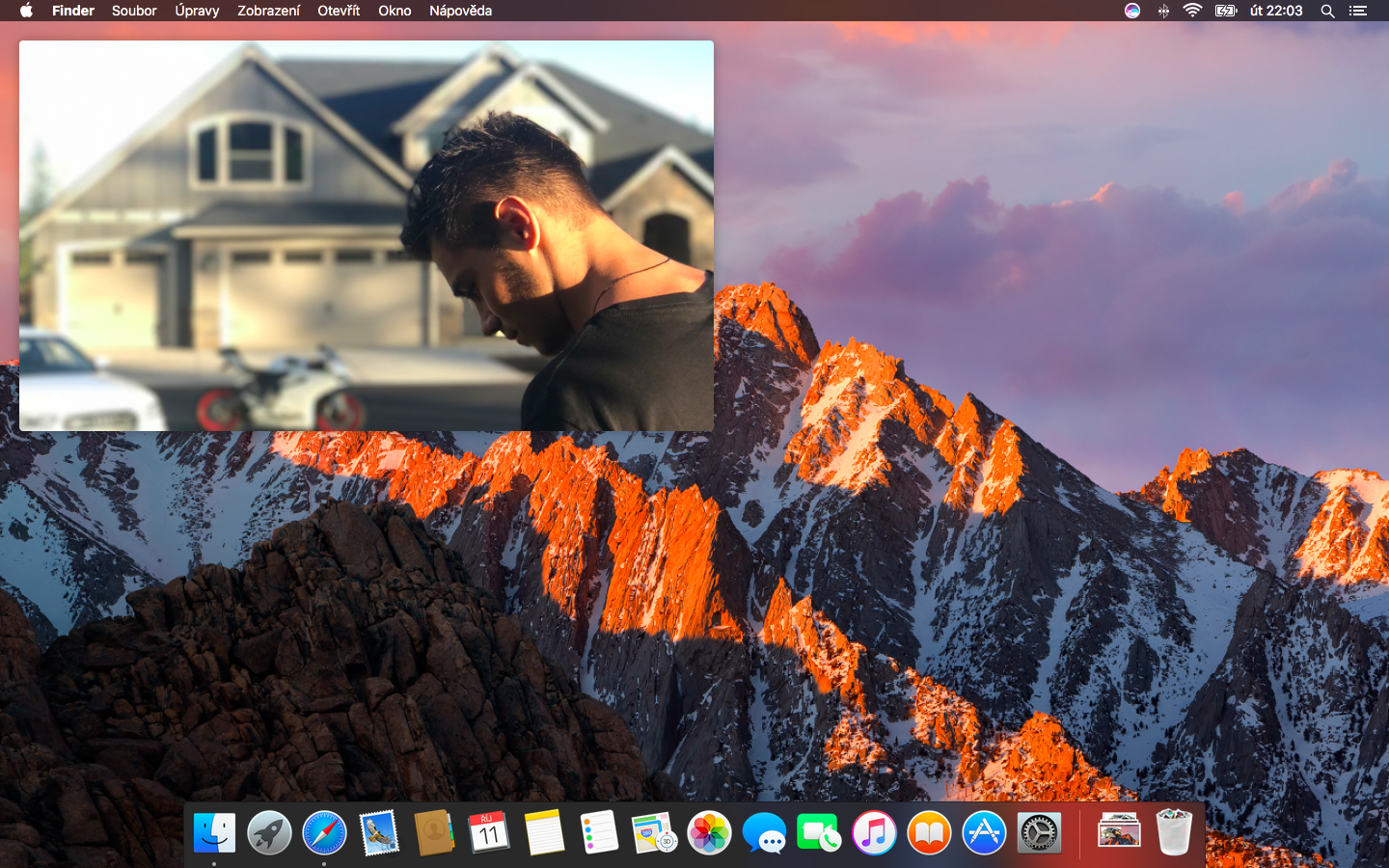Open Photos from the Dock
The height and width of the screenshot is (868, 1389).
pos(709,832)
